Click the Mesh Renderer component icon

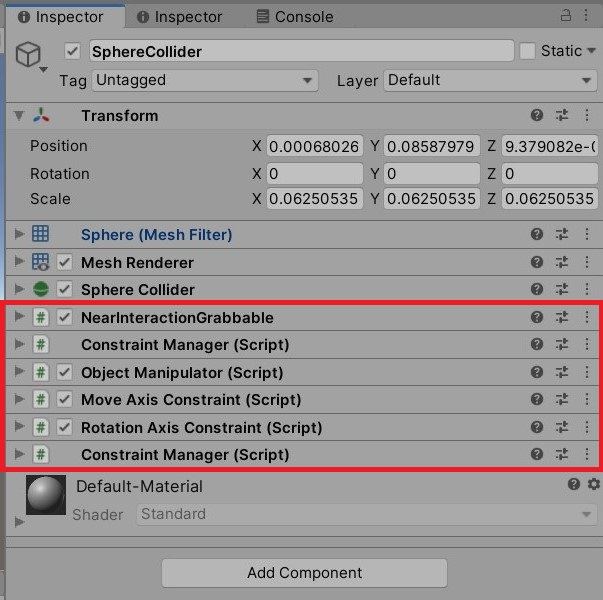click(41, 262)
